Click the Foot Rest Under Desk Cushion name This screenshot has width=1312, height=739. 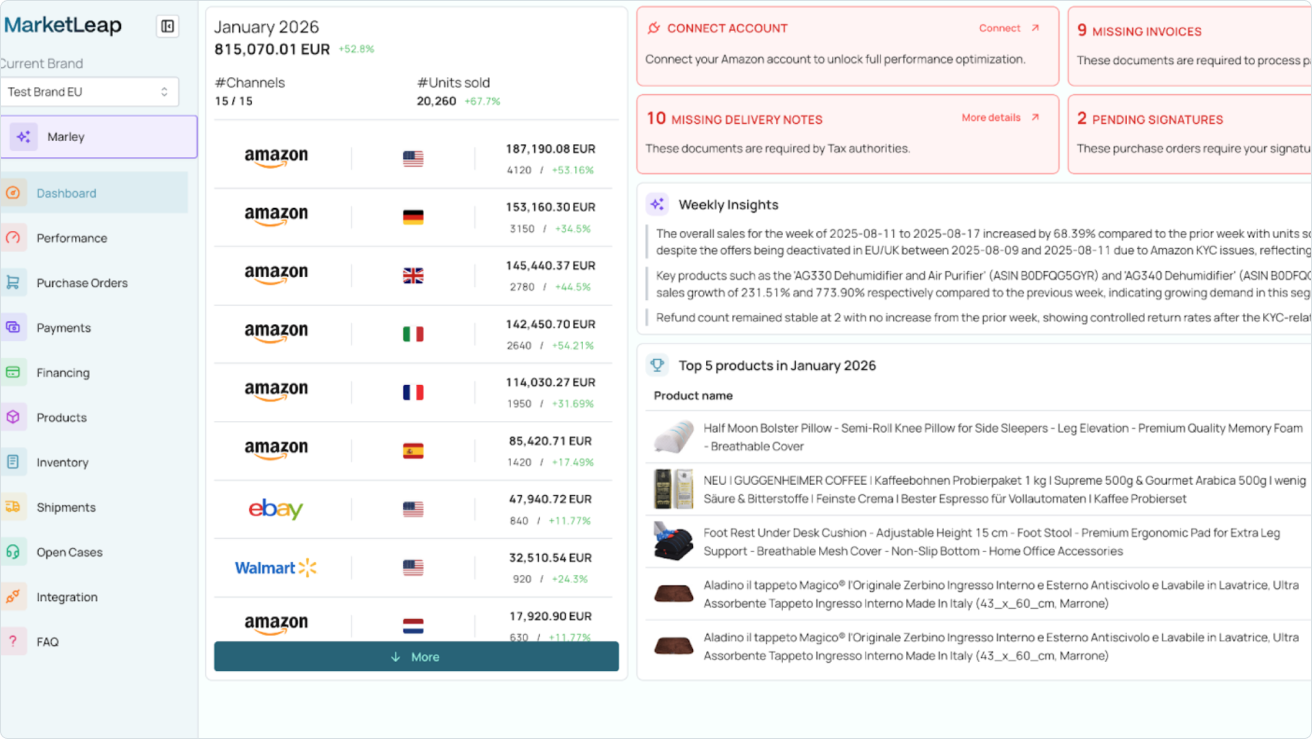[x=992, y=542]
